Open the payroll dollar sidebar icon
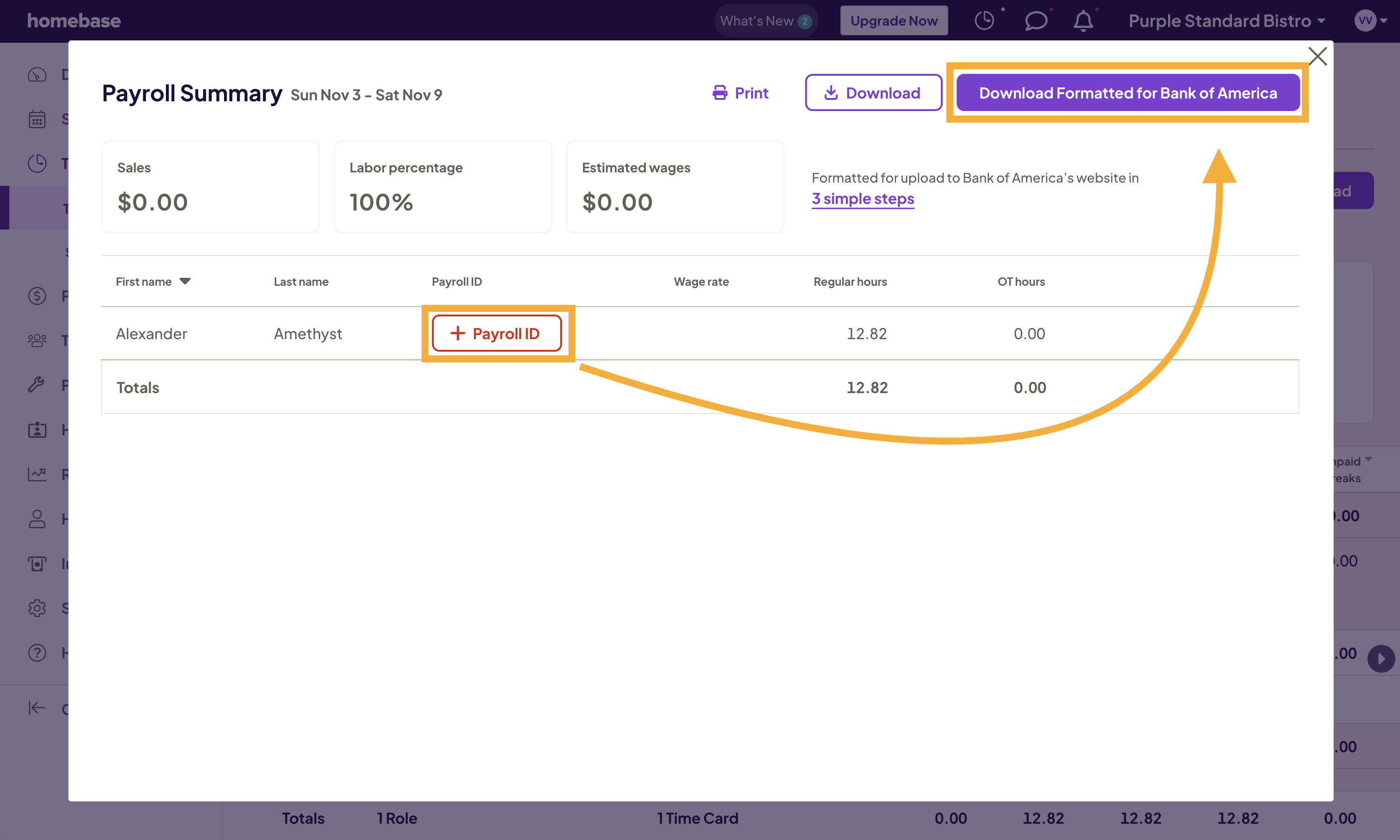 coord(37,295)
